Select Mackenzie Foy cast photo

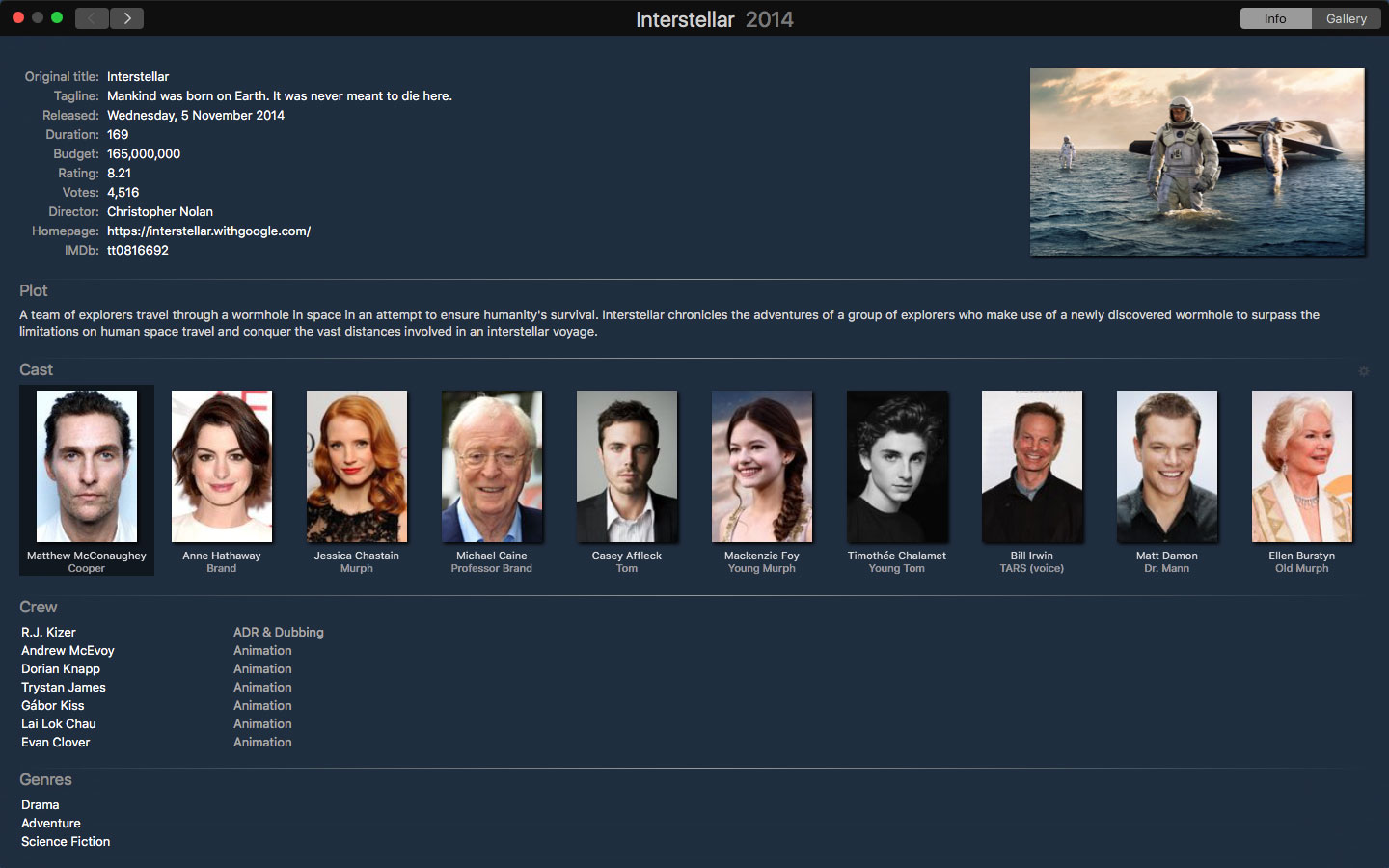pos(762,466)
